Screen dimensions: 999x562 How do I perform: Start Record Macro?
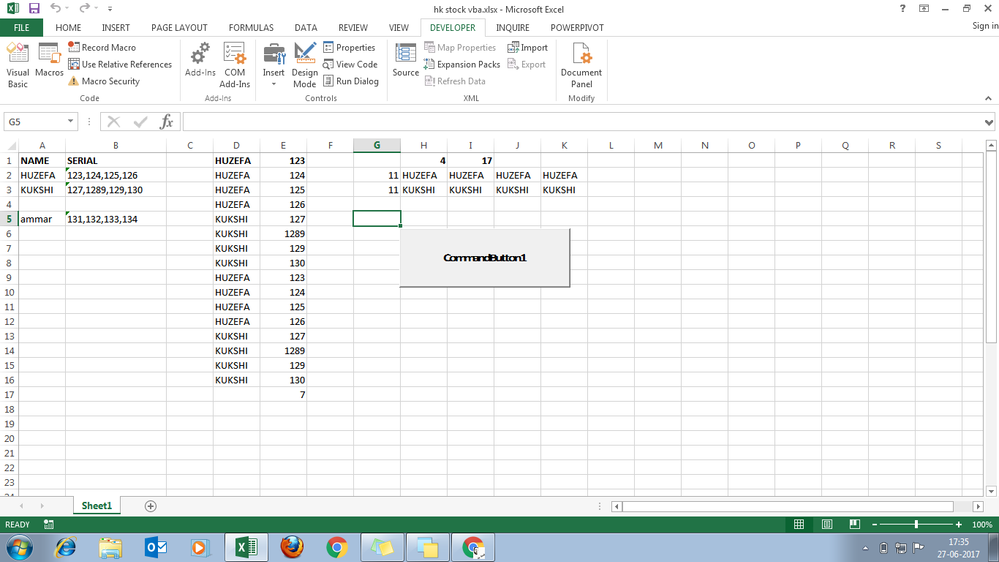[x=102, y=47]
